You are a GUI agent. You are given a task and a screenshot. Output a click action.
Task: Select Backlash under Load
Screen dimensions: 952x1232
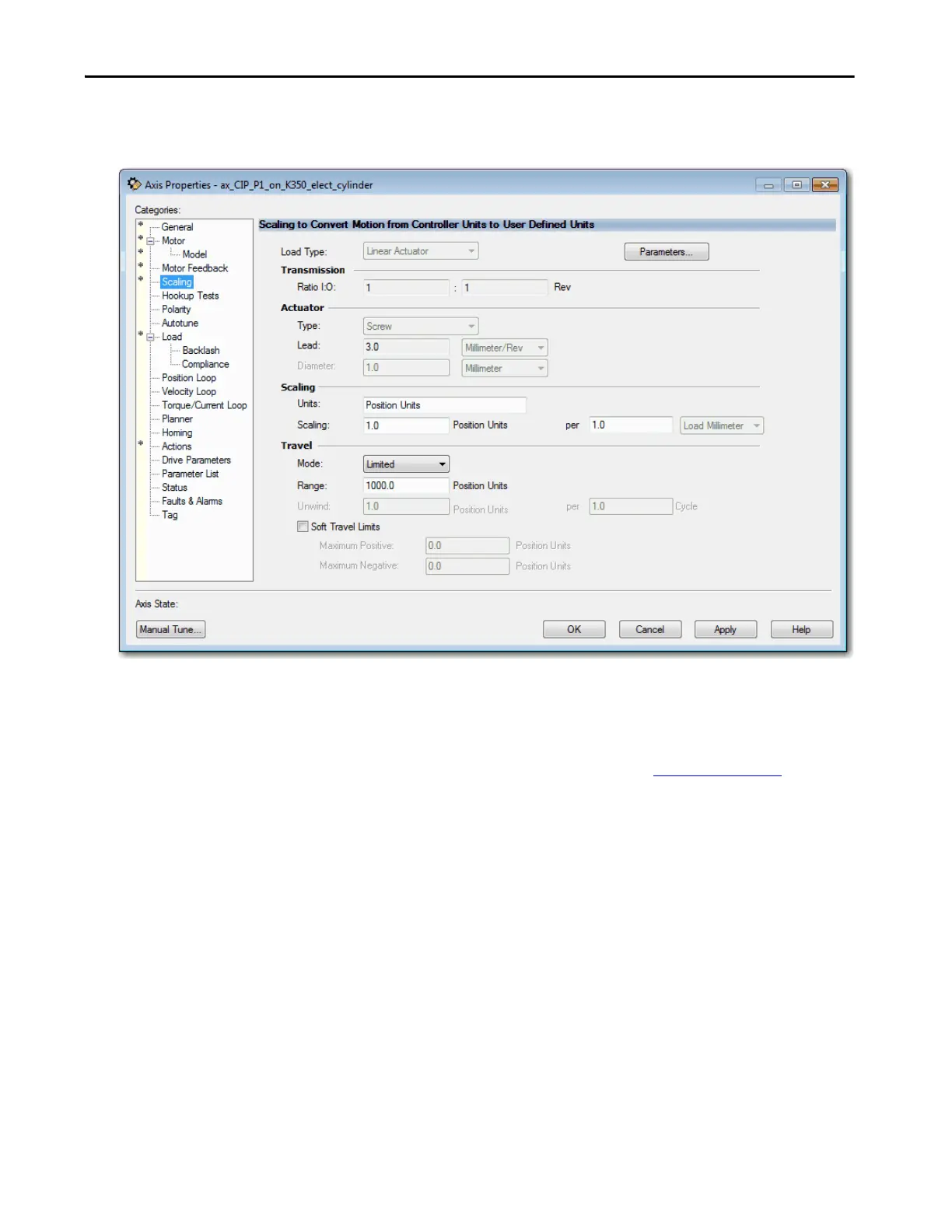(201, 351)
